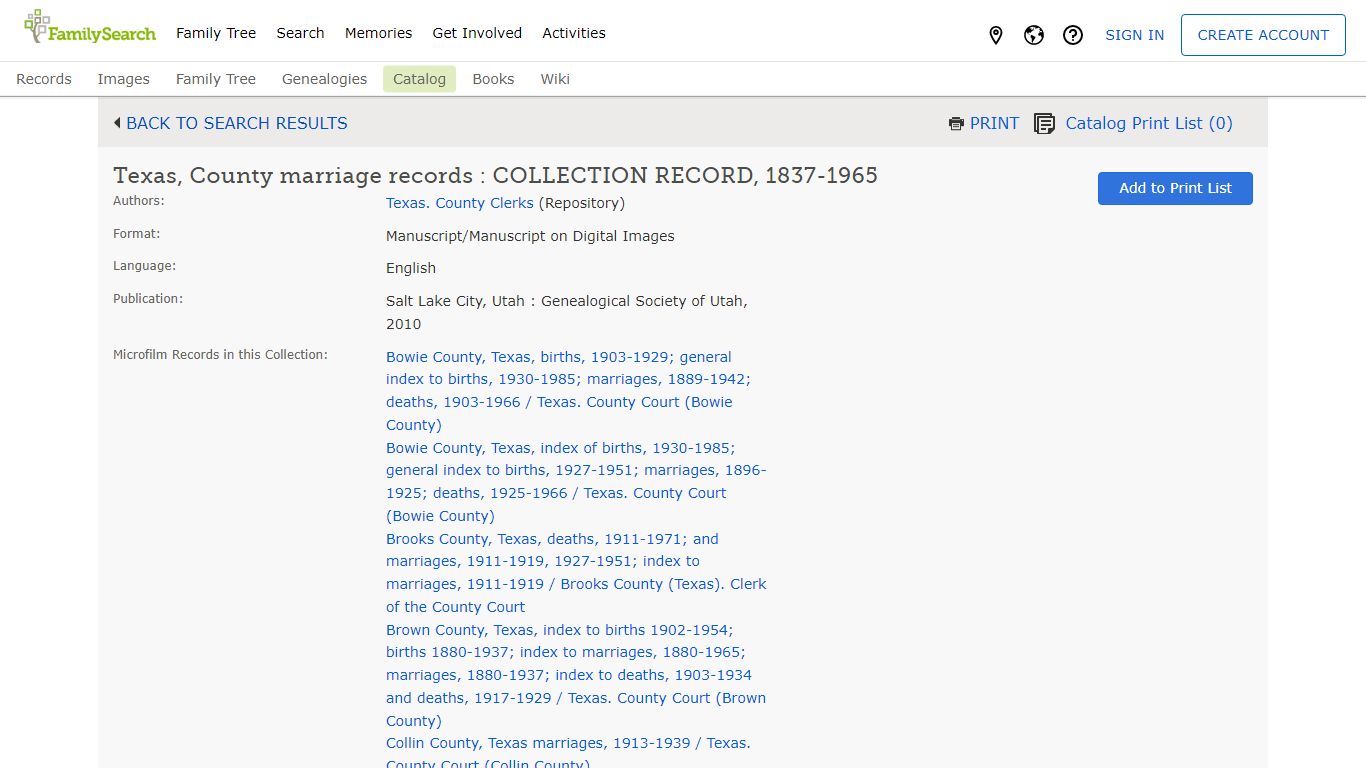Open Catalog Print List (0)
This screenshot has height=768, width=1366.
1149,123
